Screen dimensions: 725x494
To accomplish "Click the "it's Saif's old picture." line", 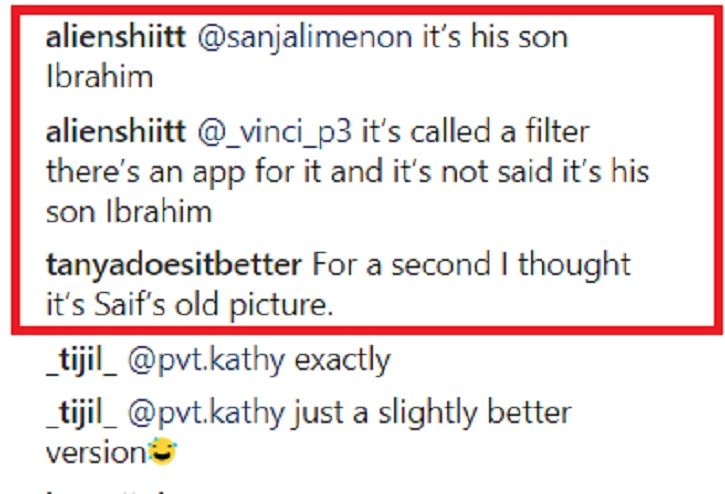I will 190,305.
